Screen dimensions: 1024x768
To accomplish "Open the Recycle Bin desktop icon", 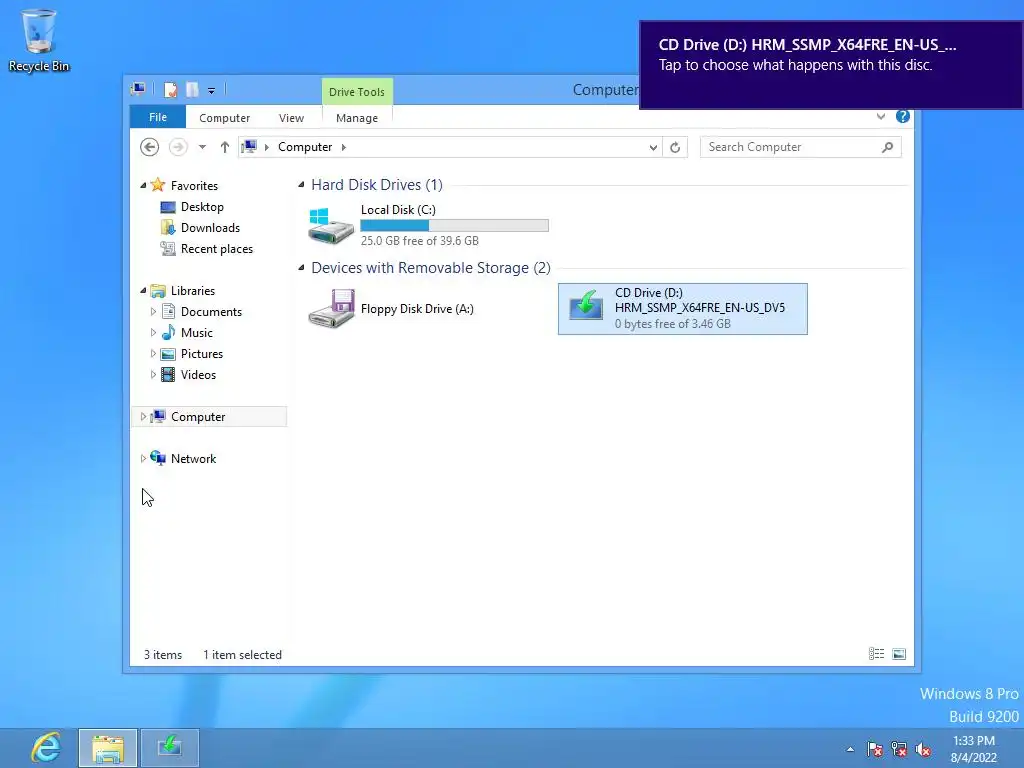I will (x=39, y=39).
